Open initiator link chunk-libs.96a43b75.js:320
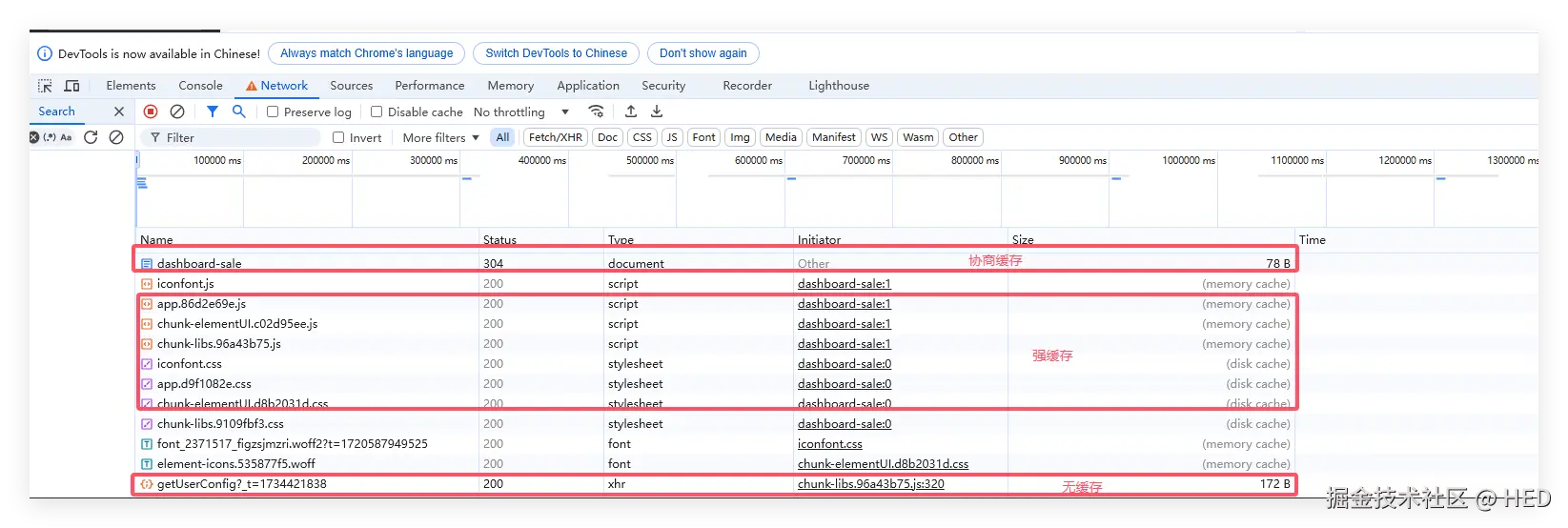This screenshot has width=1568, height=528. pyautogui.click(x=871, y=484)
